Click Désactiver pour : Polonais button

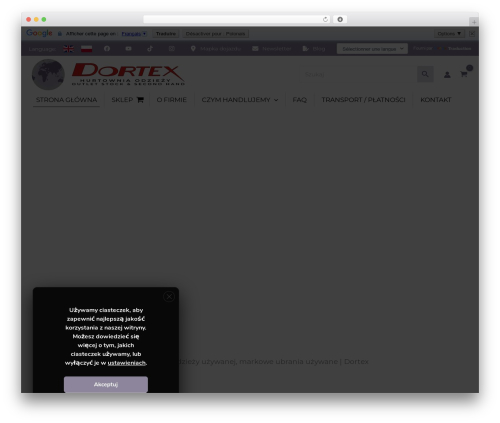(215, 34)
